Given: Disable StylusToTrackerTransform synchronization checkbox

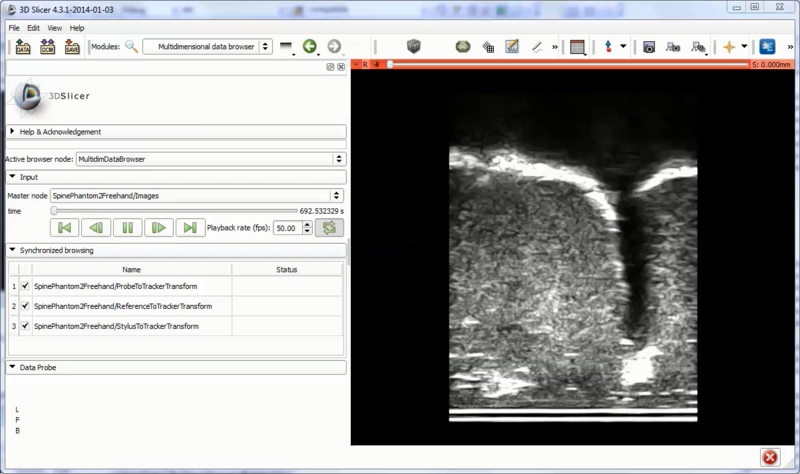Looking at the screenshot, I should coord(25,326).
